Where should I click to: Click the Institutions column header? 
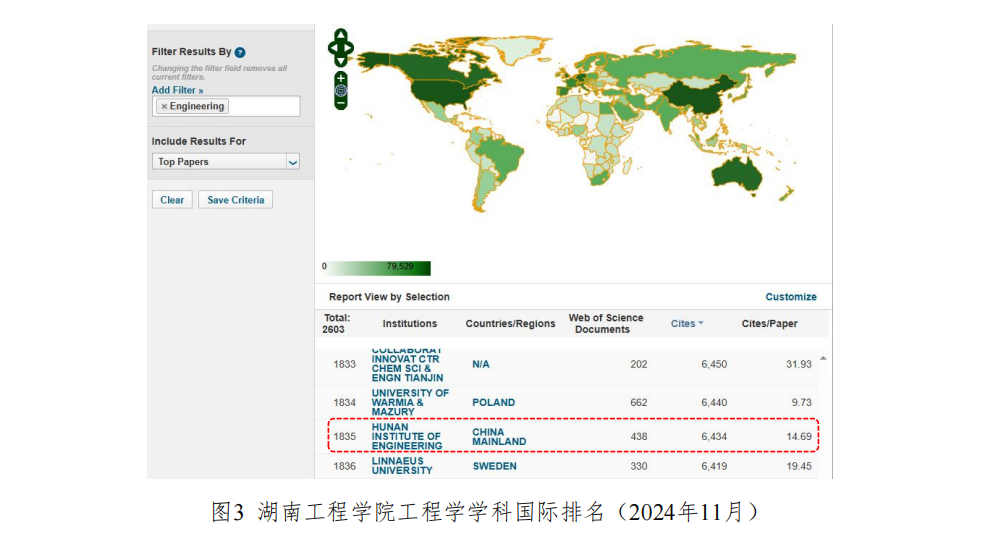coord(410,323)
